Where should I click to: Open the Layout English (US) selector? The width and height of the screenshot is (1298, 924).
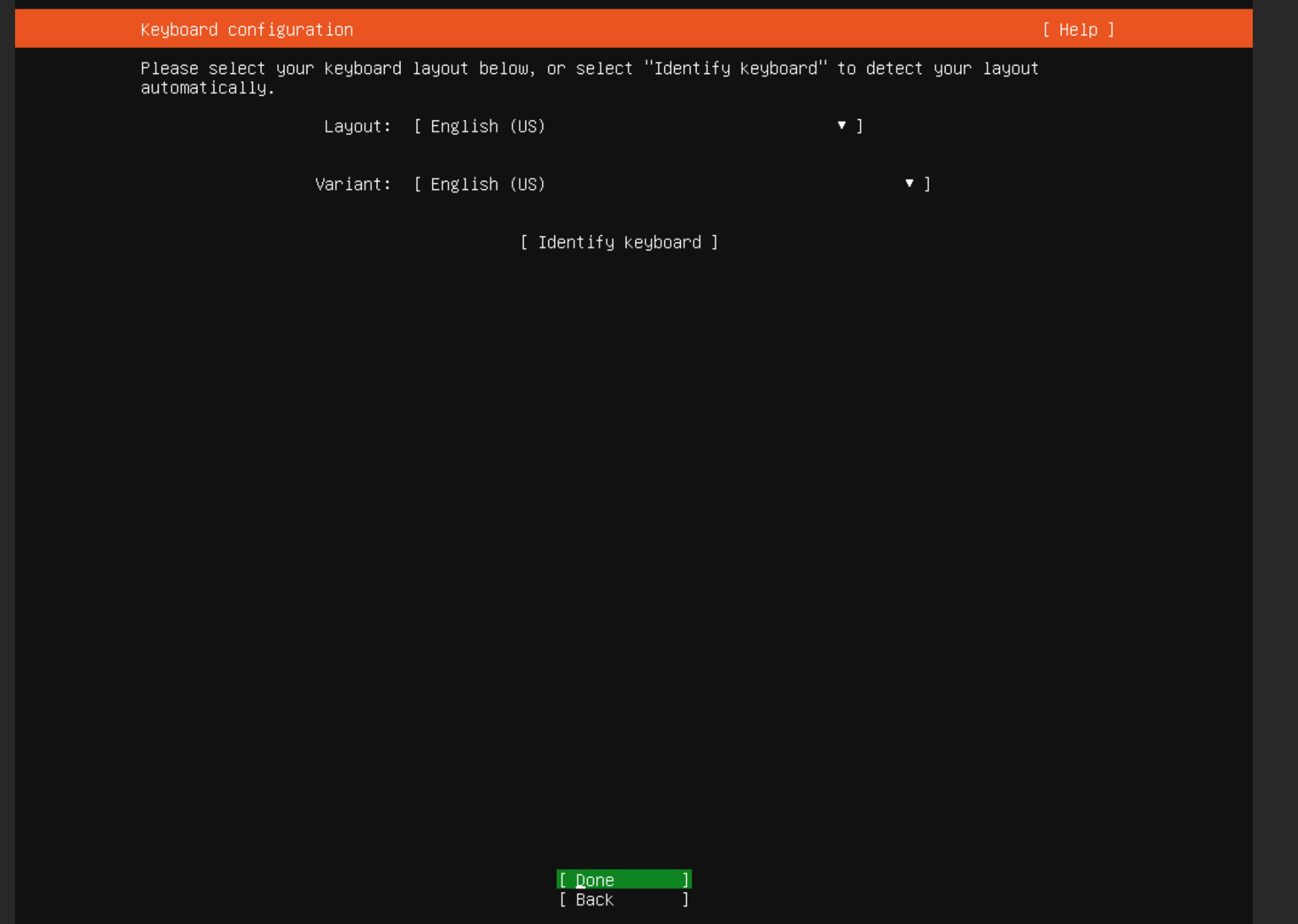point(487,126)
